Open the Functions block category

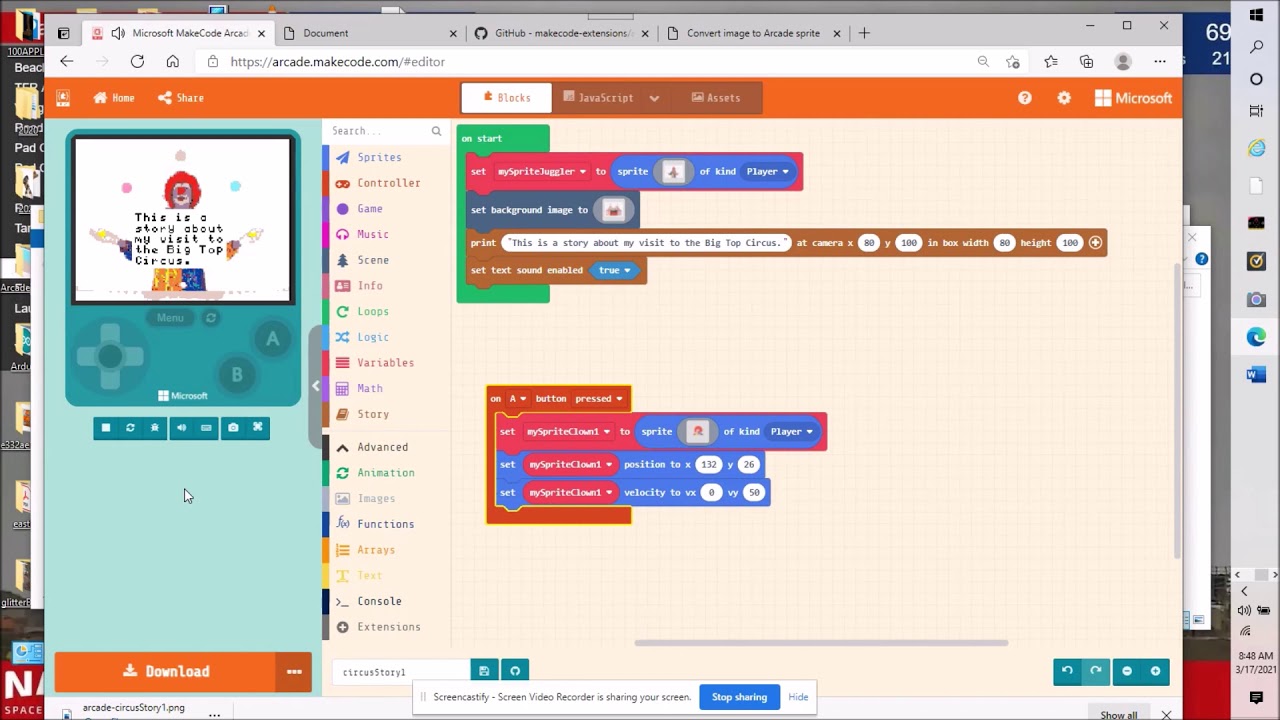coord(385,524)
